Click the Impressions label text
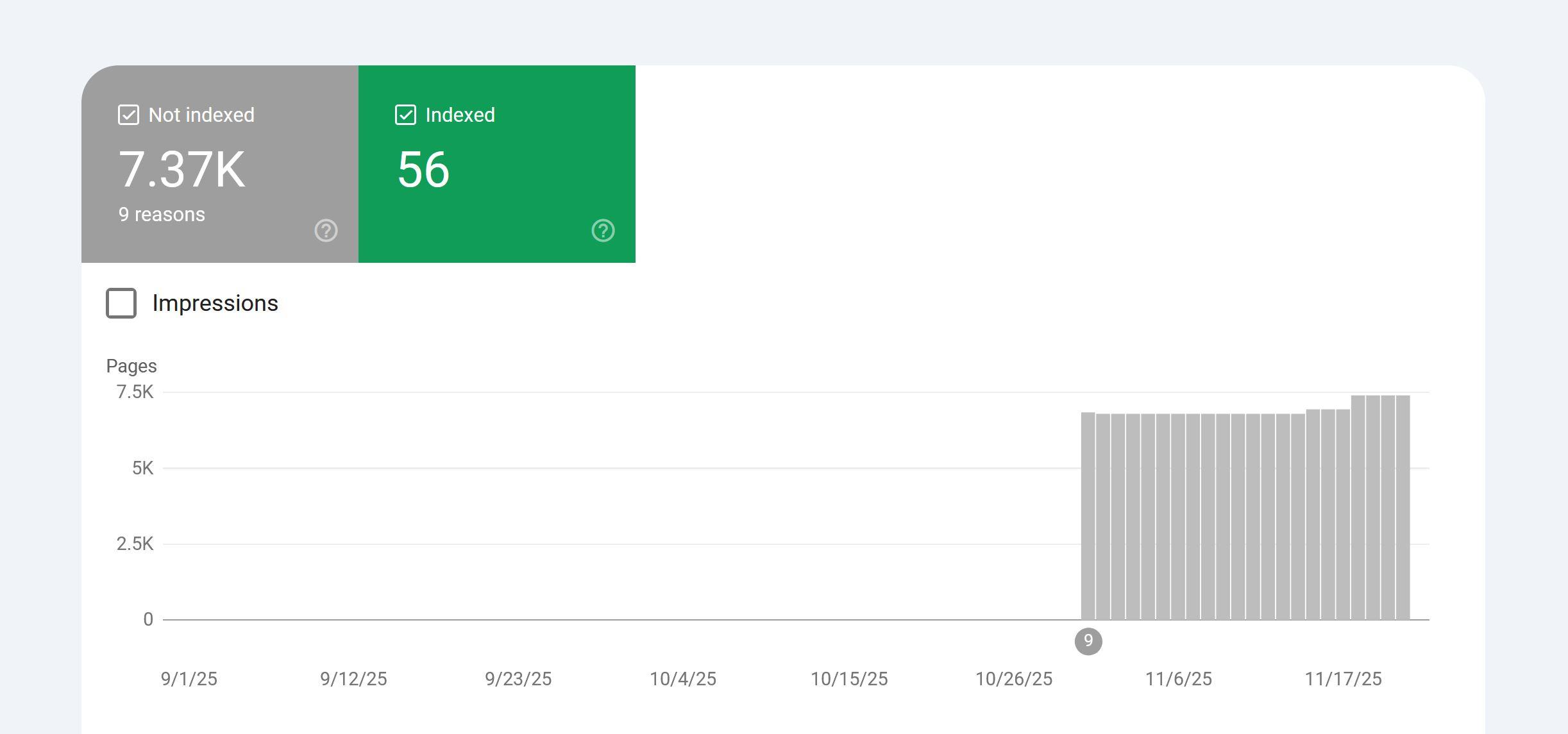The height and width of the screenshot is (734, 1568). (x=215, y=303)
